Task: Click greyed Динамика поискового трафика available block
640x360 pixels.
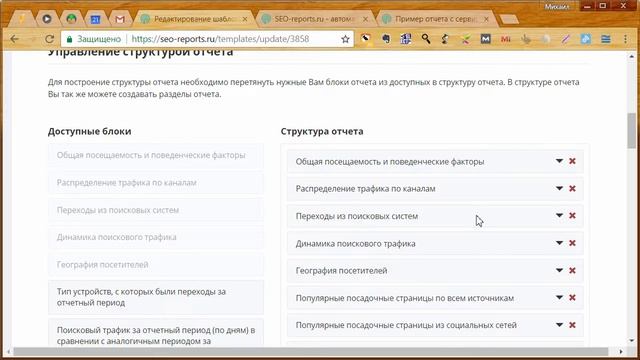Action: (156, 237)
